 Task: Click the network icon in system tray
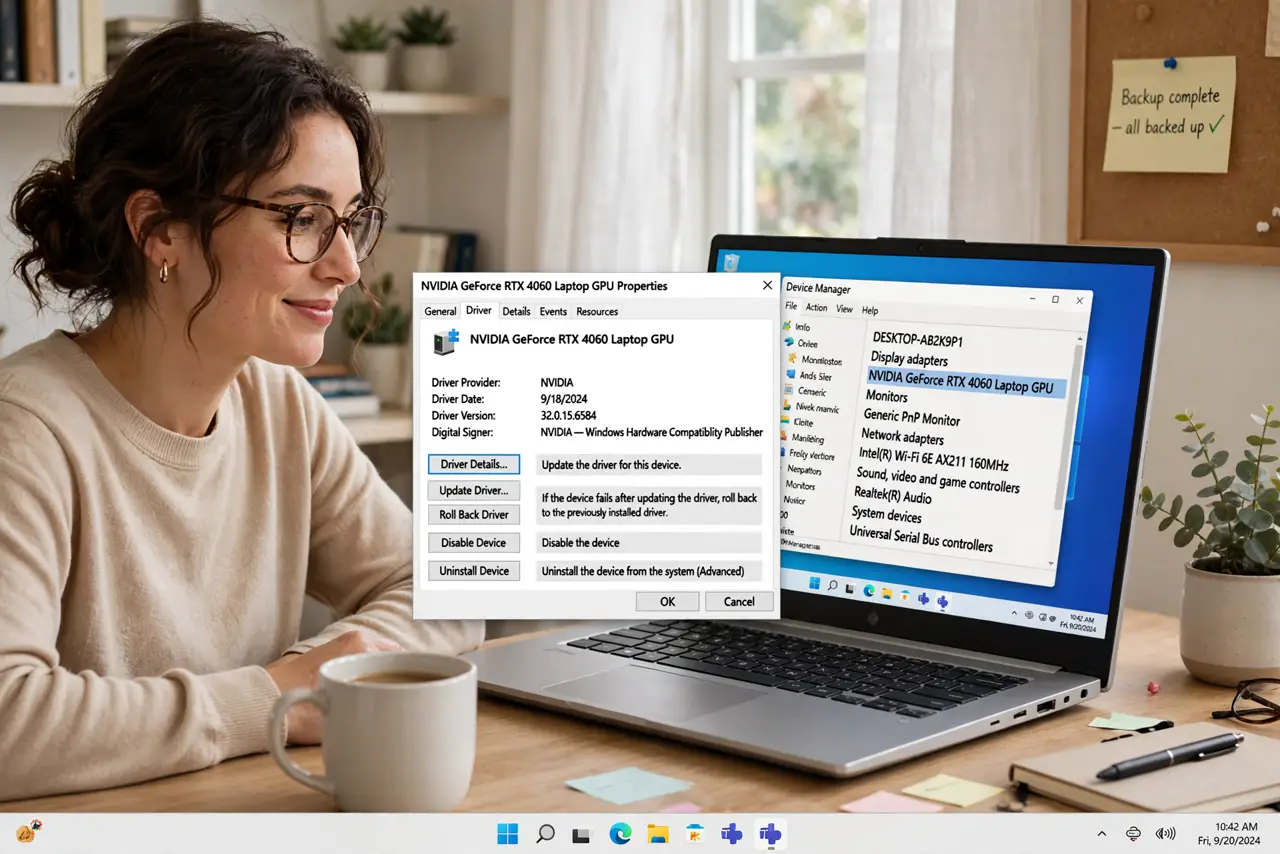(x=1133, y=834)
